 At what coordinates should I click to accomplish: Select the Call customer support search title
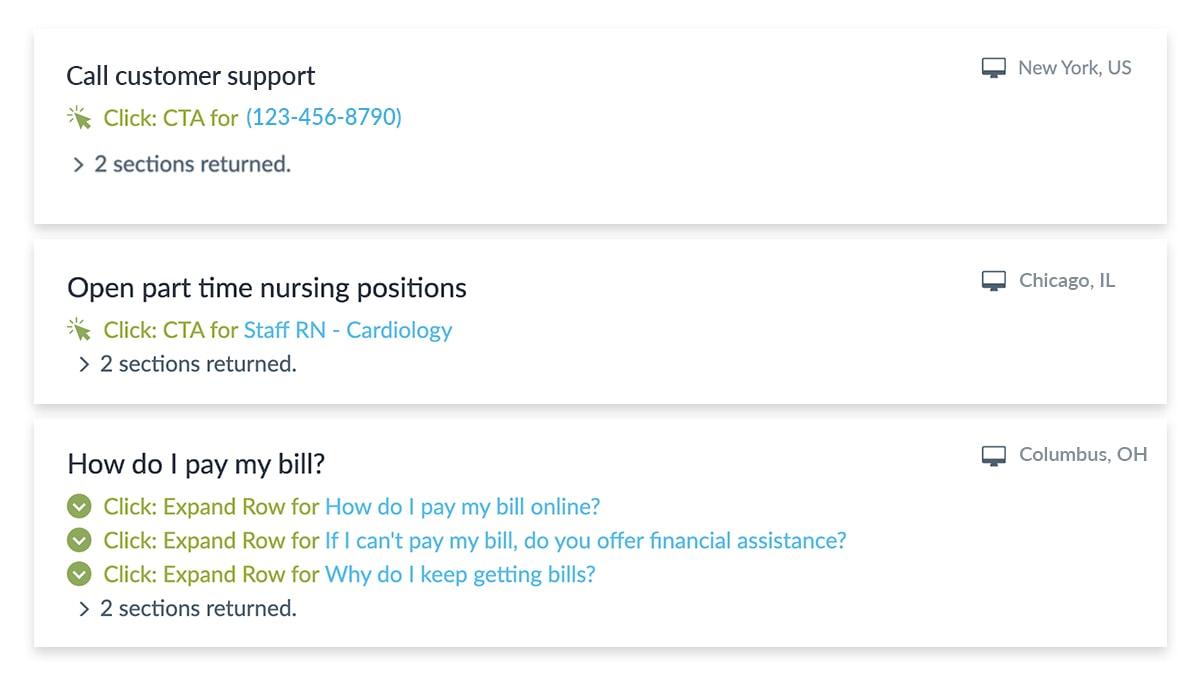click(x=191, y=76)
